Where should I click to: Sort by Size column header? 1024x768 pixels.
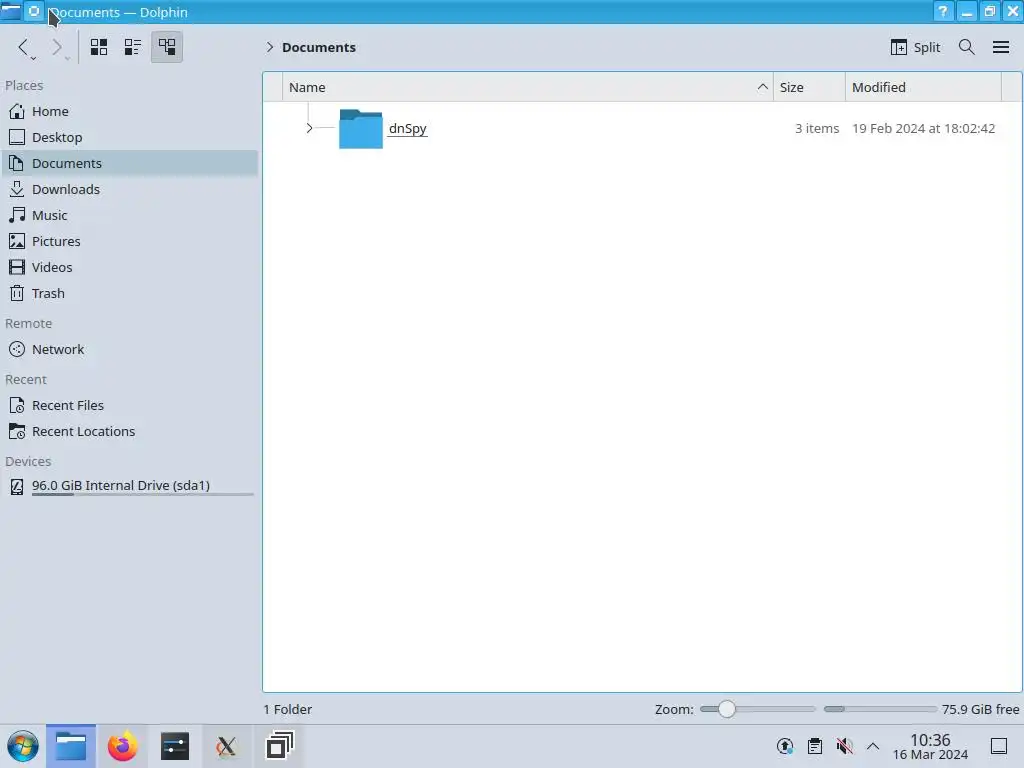point(809,87)
